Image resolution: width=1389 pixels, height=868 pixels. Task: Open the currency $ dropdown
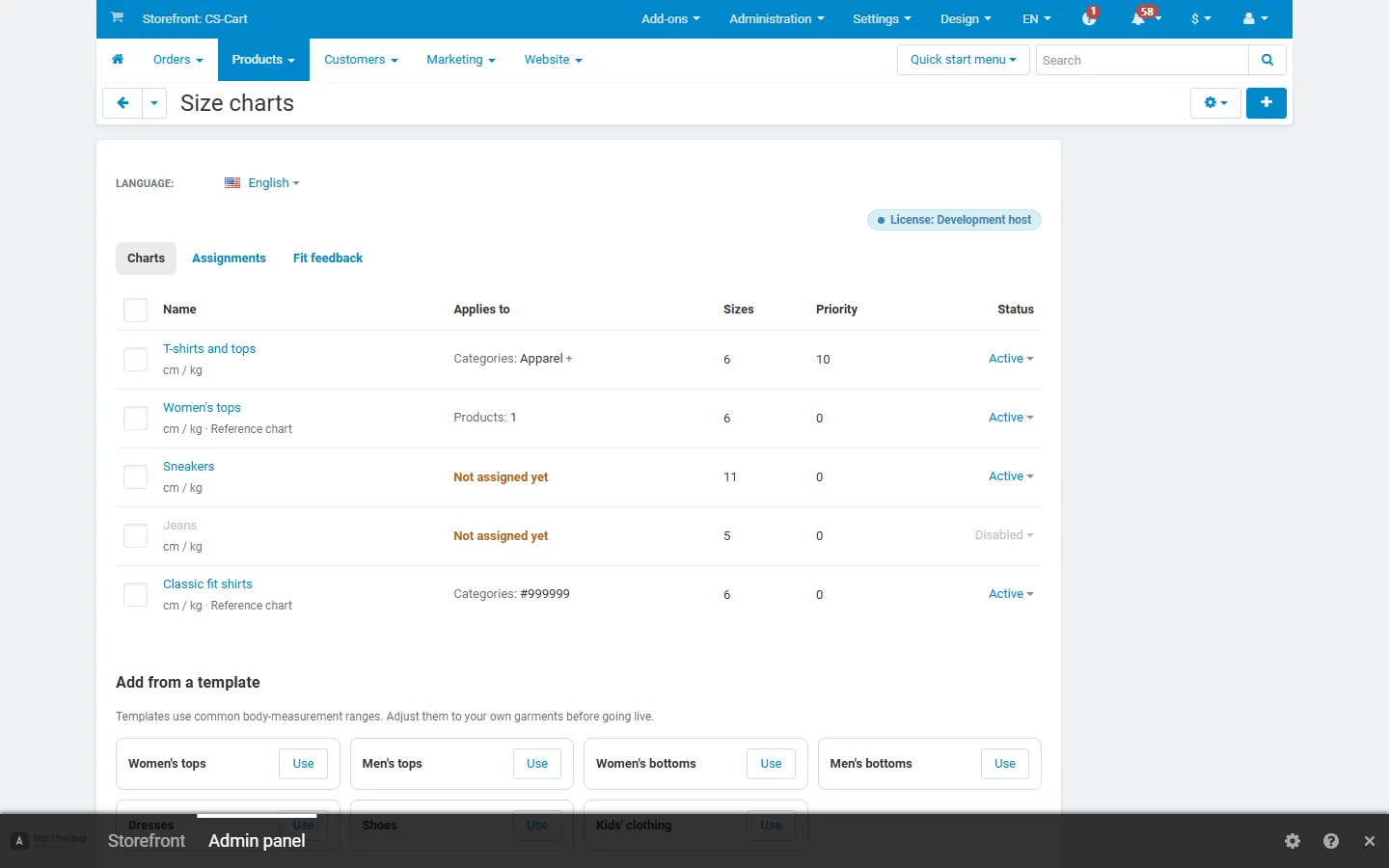click(1201, 18)
